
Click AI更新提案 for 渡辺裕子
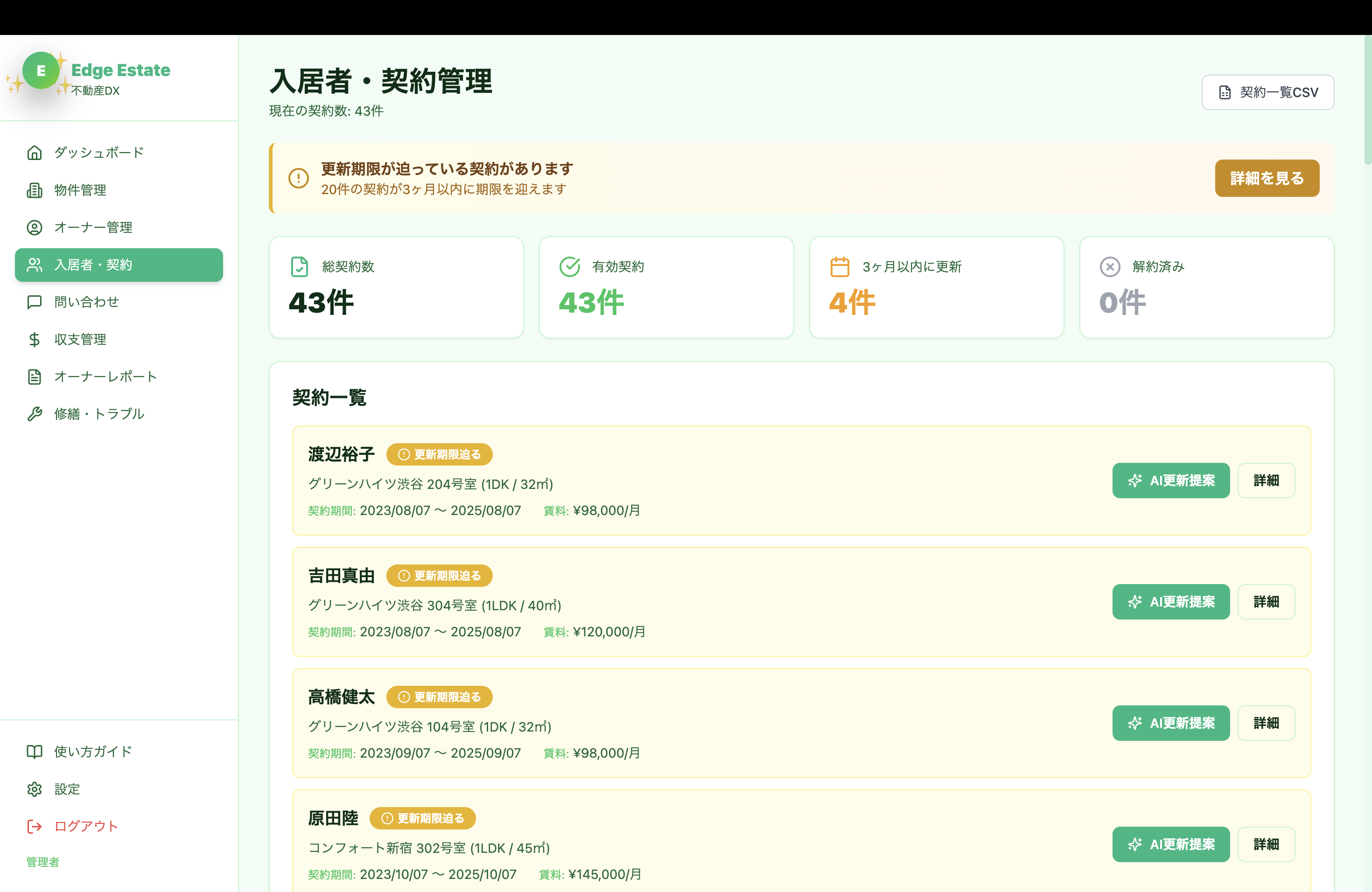coord(1170,481)
